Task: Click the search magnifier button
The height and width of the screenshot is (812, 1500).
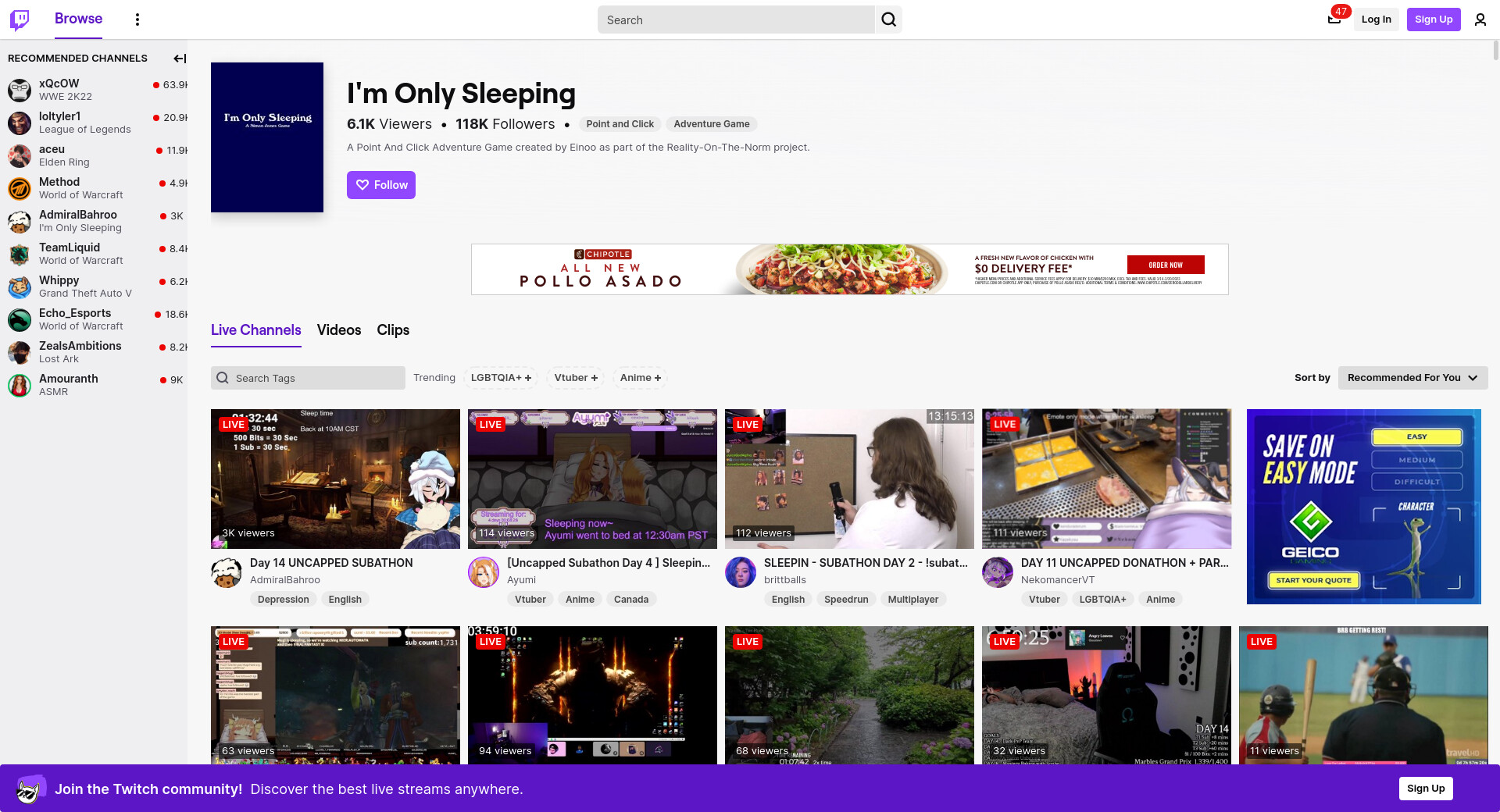Action: point(889,20)
